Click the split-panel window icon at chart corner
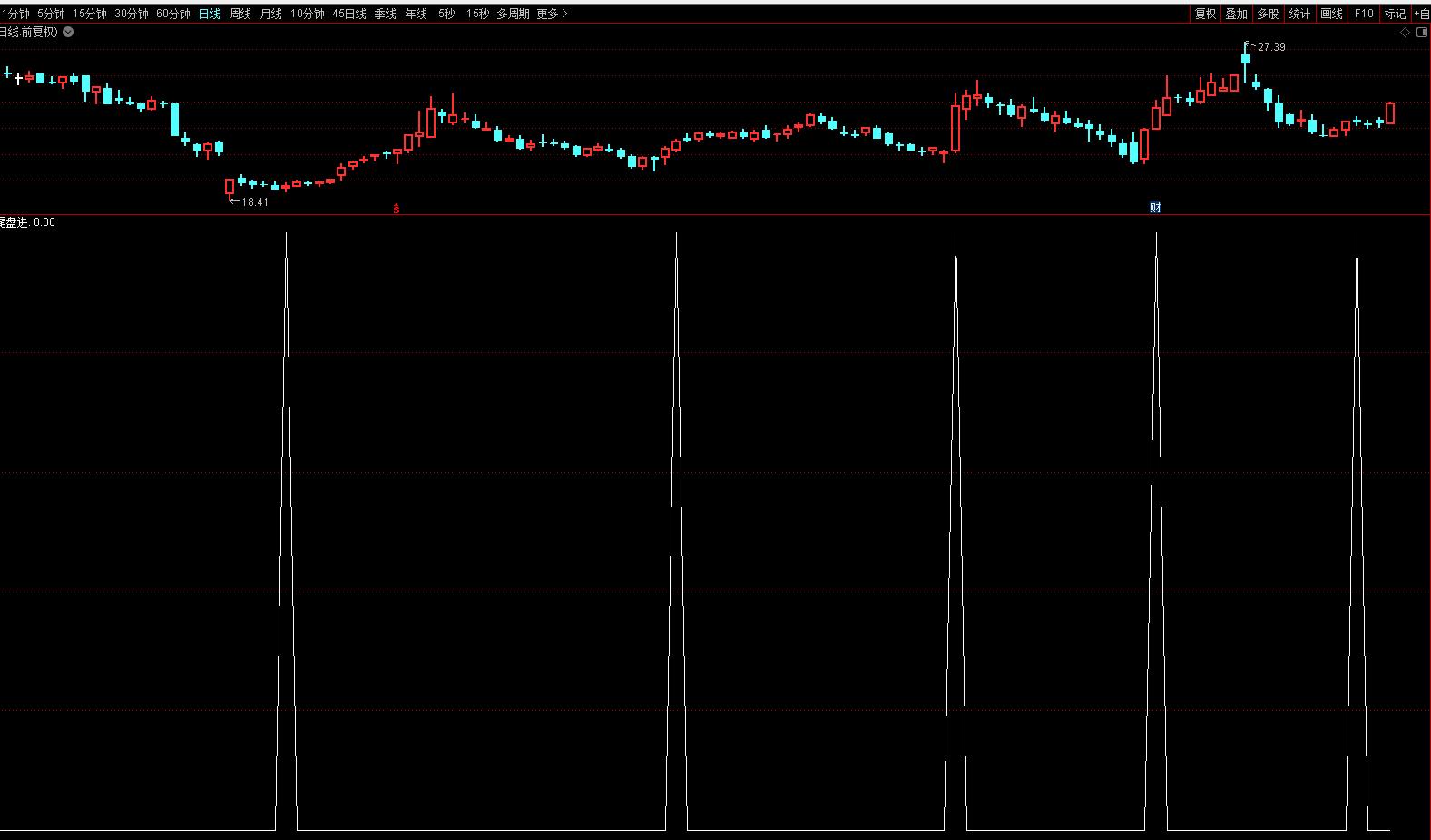The width and height of the screenshot is (1431, 840). point(1421,33)
